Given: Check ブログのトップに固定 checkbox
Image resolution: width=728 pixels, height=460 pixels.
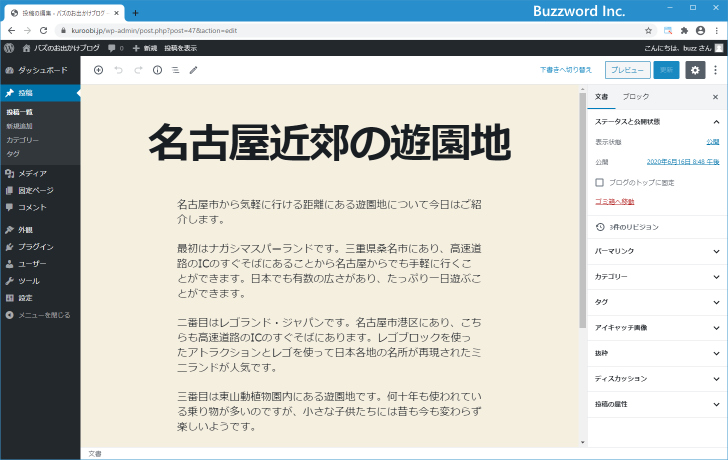Looking at the screenshot, I should [599, 182].
